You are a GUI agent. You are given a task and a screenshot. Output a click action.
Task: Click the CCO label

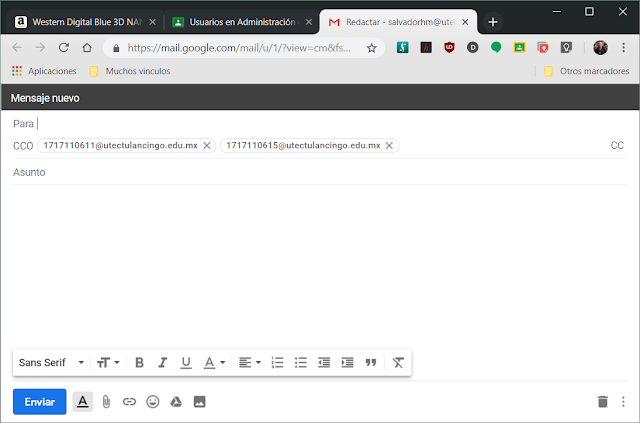point(23,146)
